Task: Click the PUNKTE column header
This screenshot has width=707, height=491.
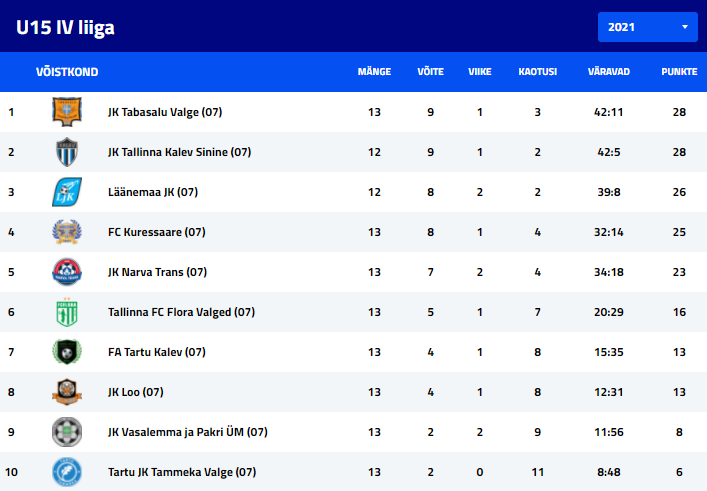Action: 679,72
